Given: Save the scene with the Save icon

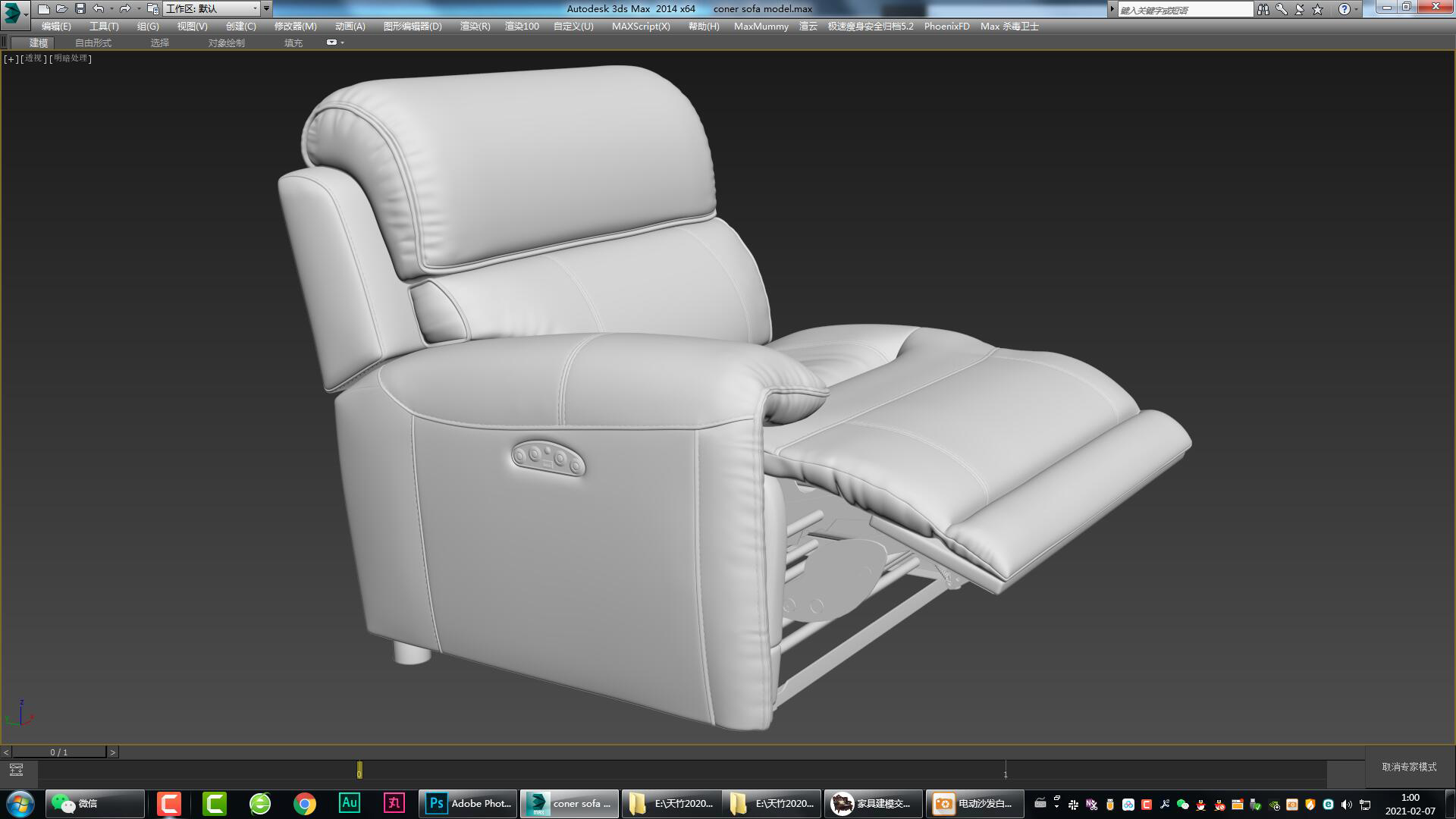Looking at the screenshot, I should (80, 8).
